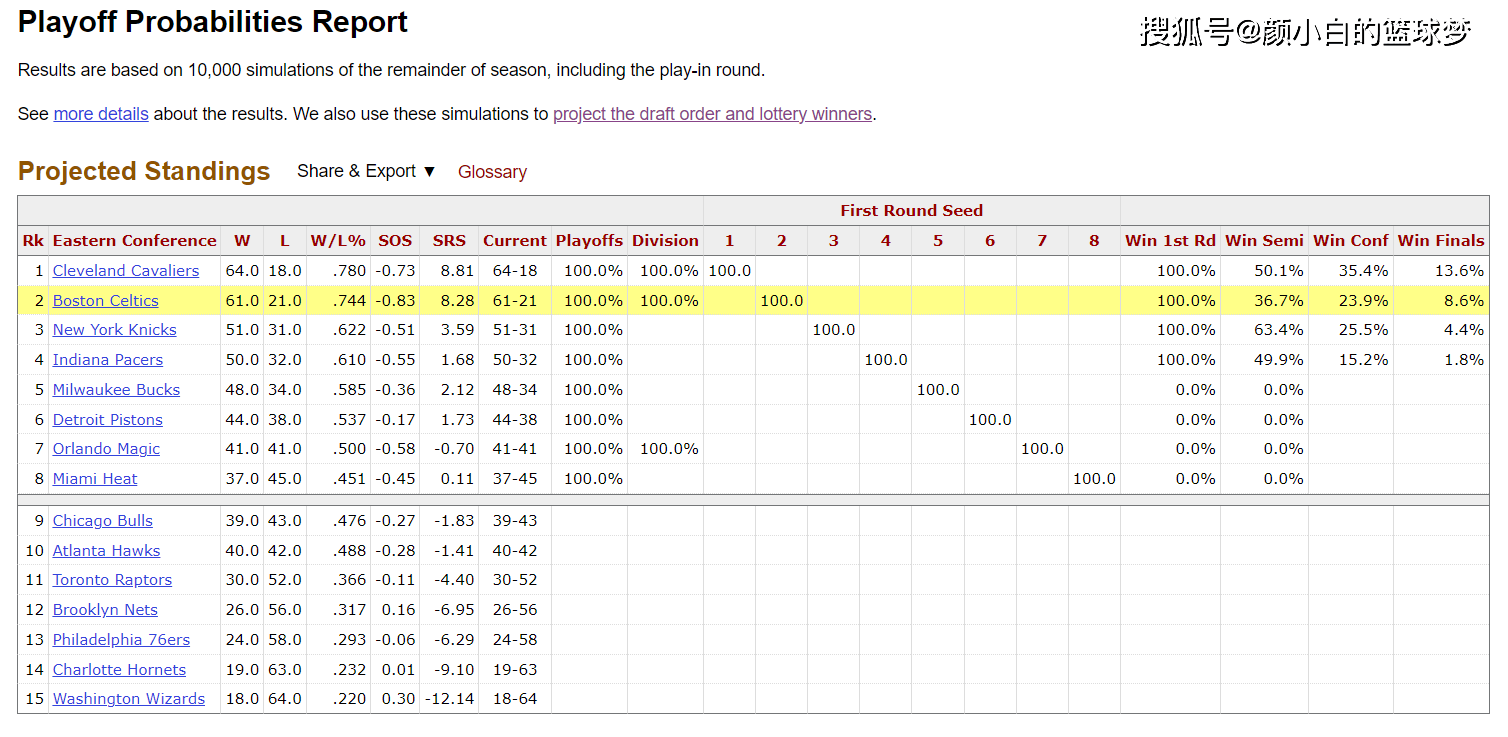The width and height of the screenshot is (1508, 737).
Task: Click the First Round Seed group header
Action: (911, 210)
